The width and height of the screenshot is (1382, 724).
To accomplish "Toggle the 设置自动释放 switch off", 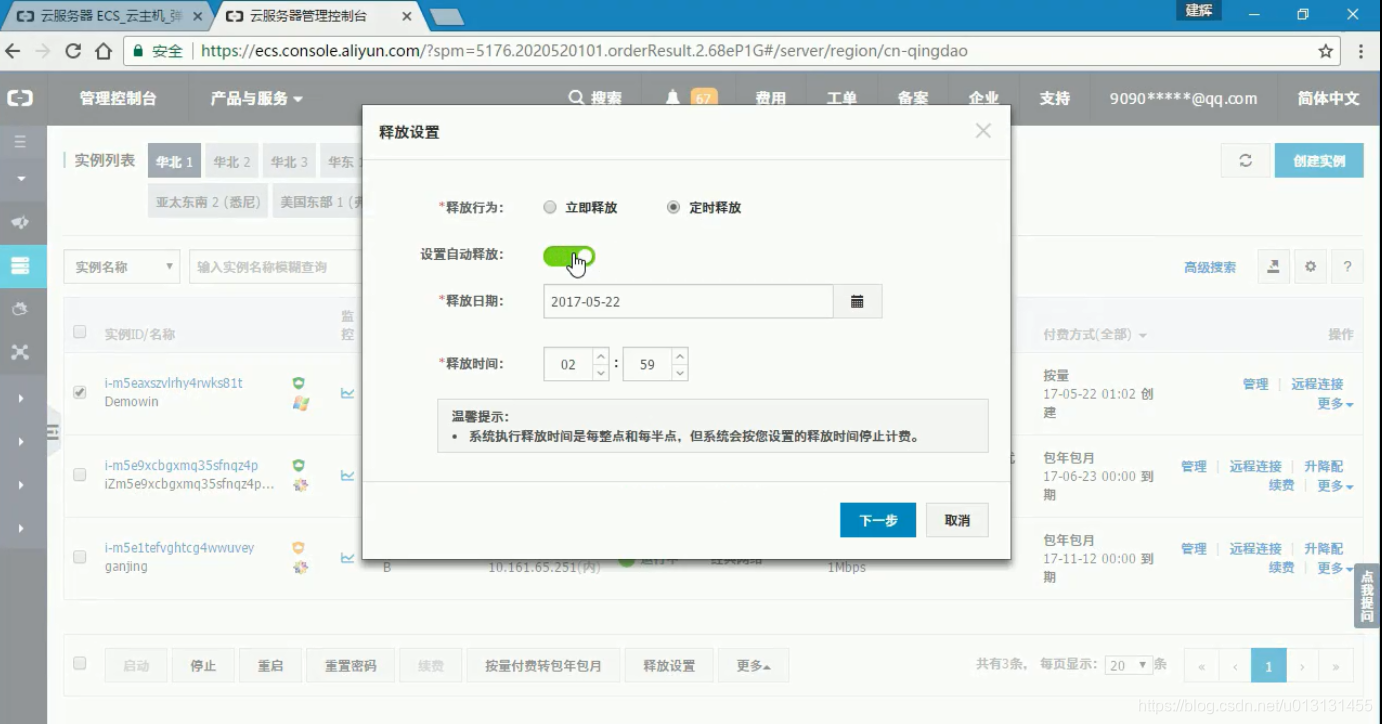I will [569, 256].
